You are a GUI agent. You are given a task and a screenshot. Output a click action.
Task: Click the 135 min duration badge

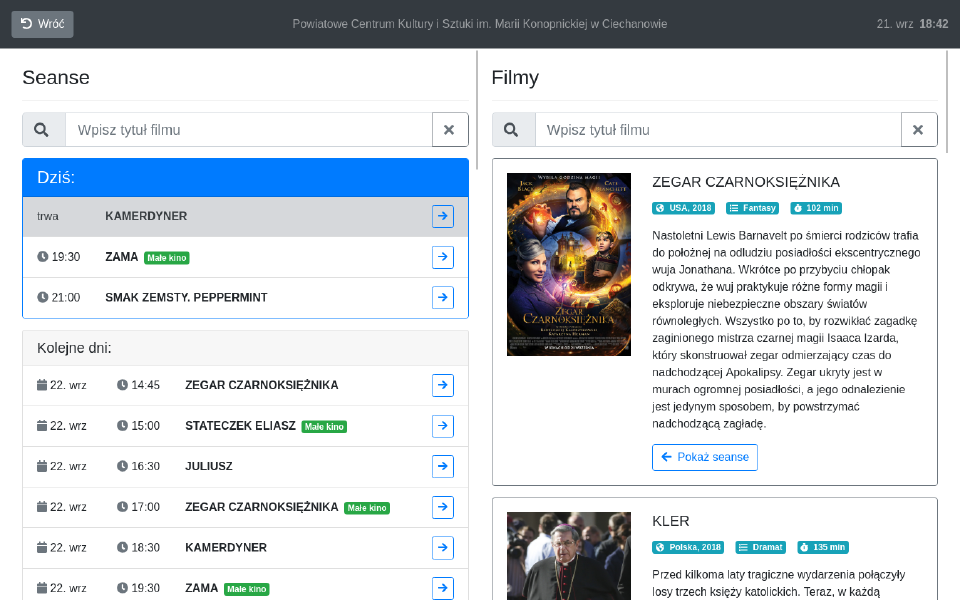click(823, 547)
